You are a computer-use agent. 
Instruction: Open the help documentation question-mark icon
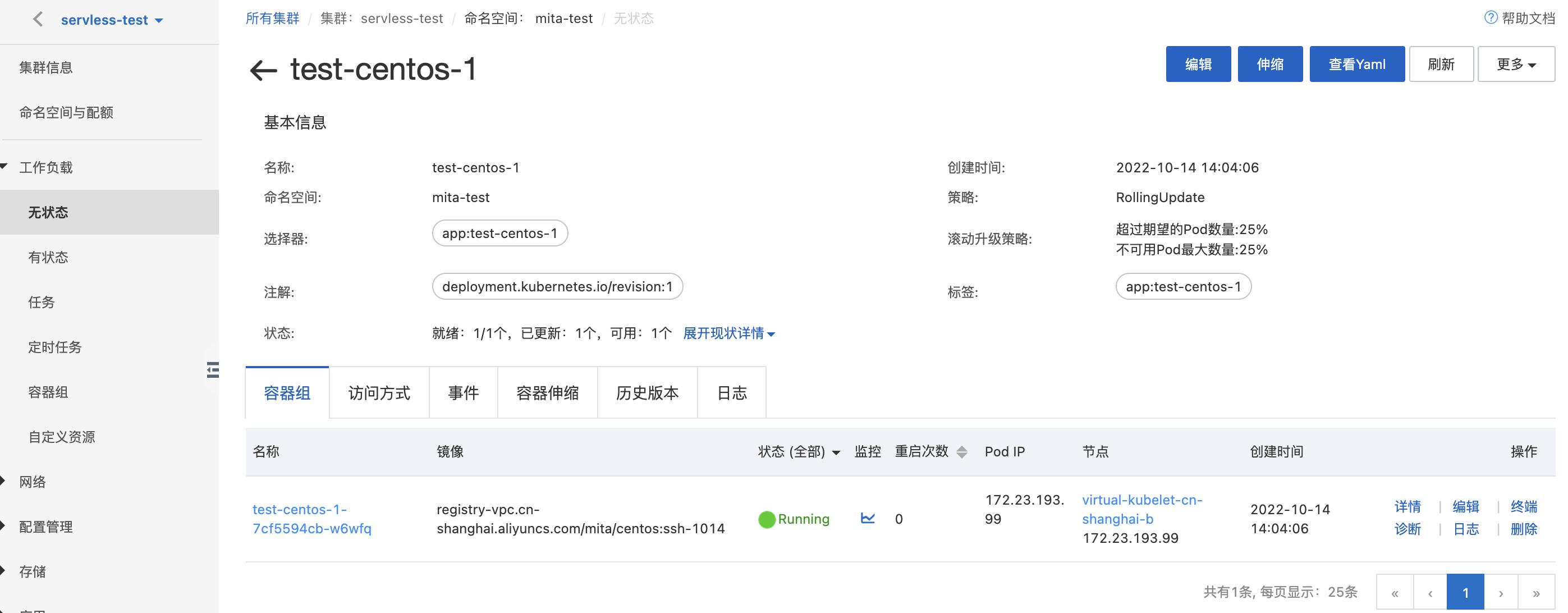click(x=1491, y=17)
